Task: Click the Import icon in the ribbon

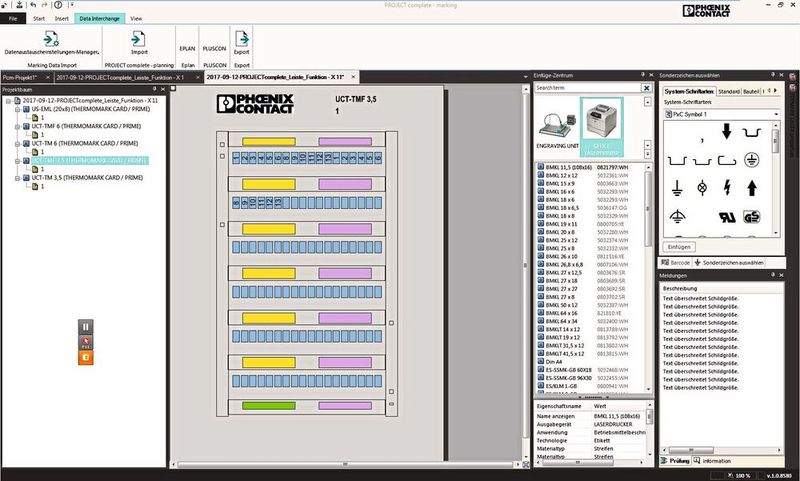Action: [x=139, y=39]
